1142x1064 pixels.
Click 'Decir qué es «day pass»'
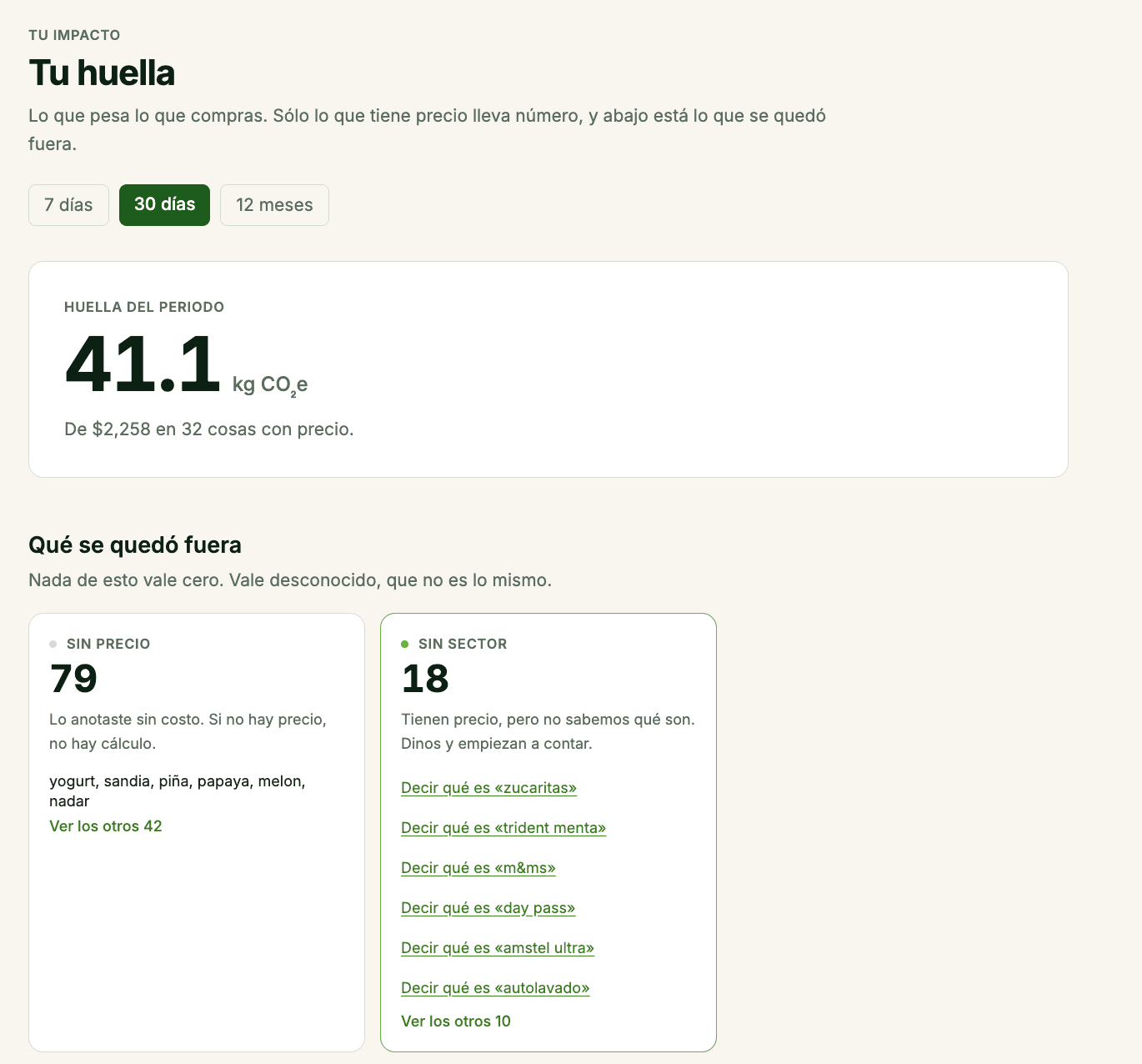(x=488, y=908)
